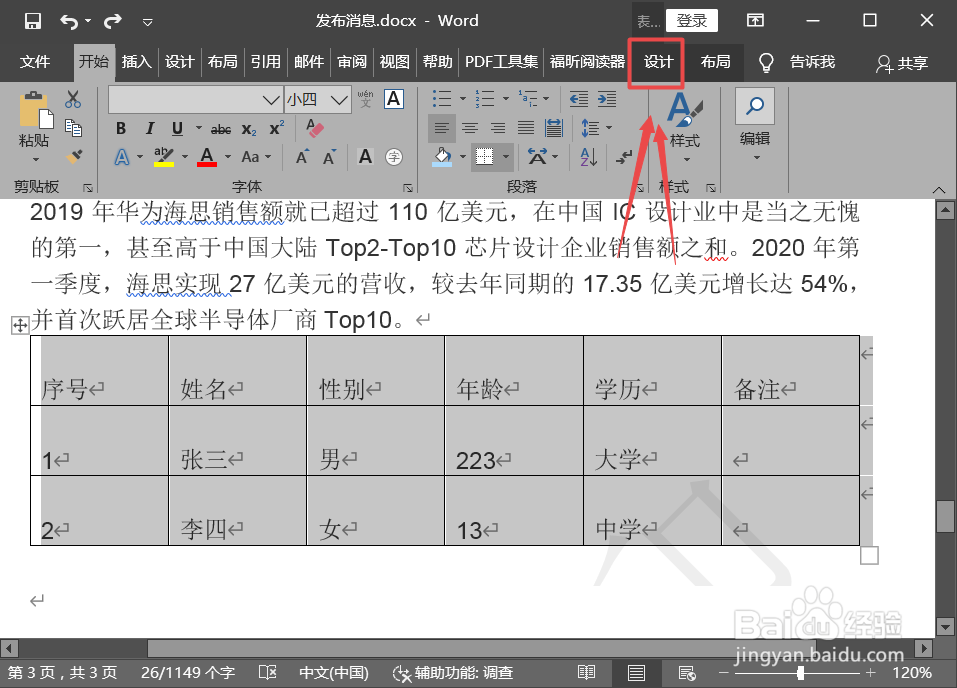This screenshot has height=688, width=957.
Task: Open the font color dropdown arrow
Action: point(228,157)
